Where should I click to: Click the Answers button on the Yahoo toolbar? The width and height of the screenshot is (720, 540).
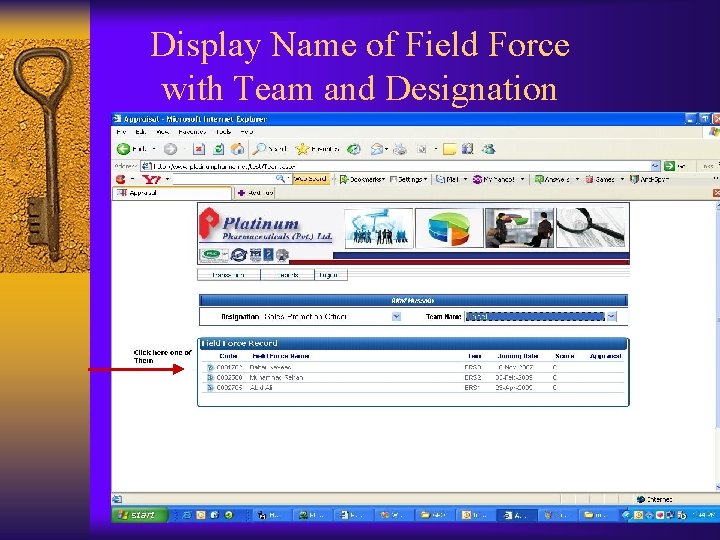tap(552, 180)
